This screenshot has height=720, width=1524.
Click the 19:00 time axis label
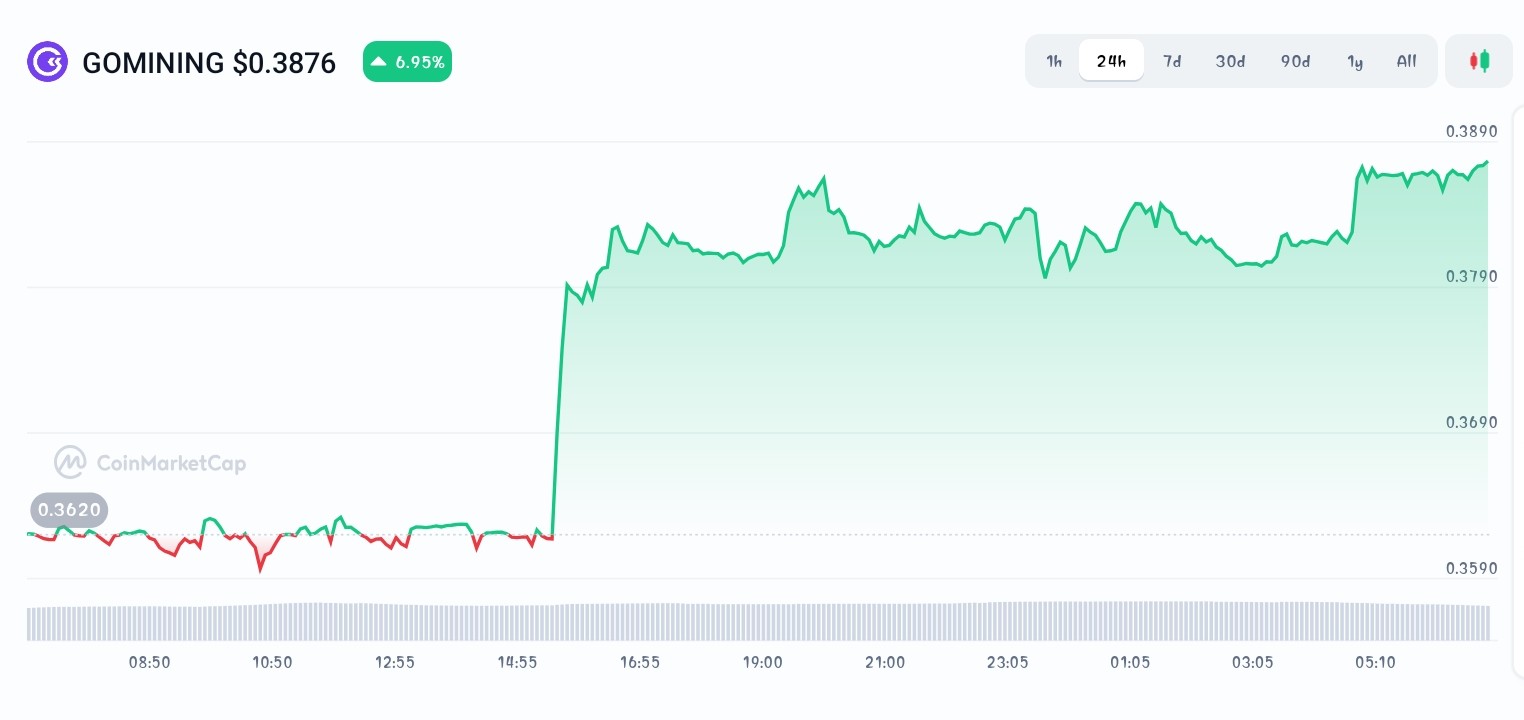763,662
